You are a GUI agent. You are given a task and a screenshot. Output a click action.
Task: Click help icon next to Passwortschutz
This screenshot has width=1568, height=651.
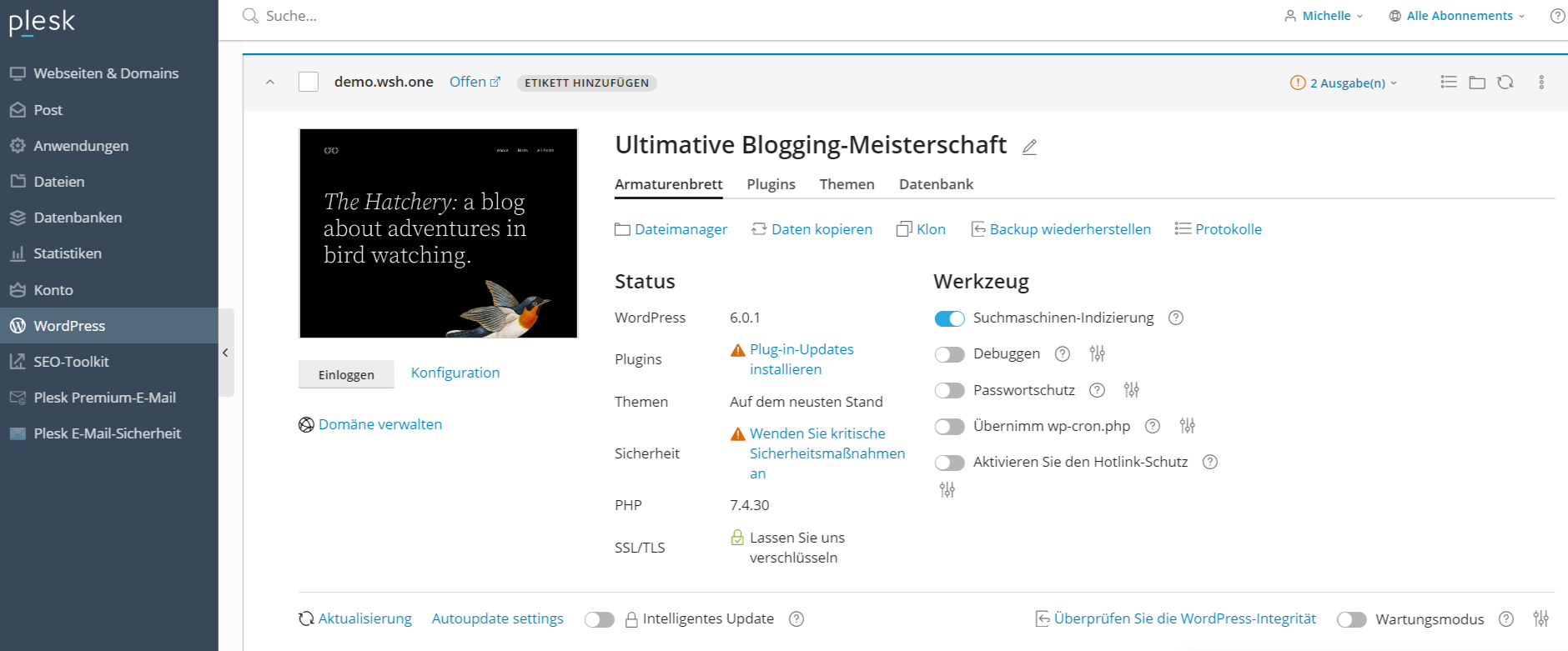(1098, 390)
